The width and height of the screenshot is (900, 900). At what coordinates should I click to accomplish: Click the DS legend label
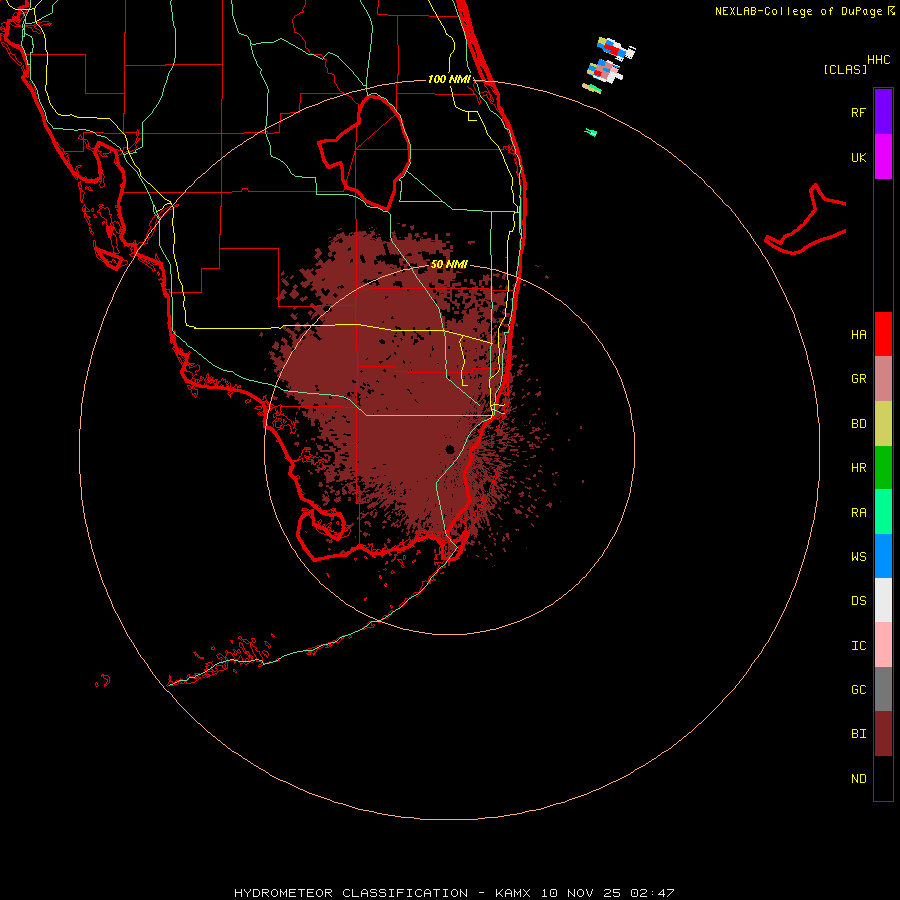point(858,601)
